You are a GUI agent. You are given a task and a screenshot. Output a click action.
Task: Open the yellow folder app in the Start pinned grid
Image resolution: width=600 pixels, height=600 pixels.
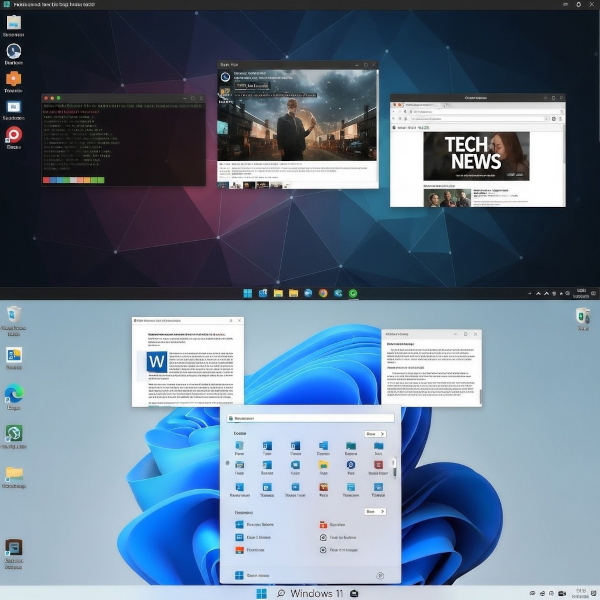click(323, 465)
